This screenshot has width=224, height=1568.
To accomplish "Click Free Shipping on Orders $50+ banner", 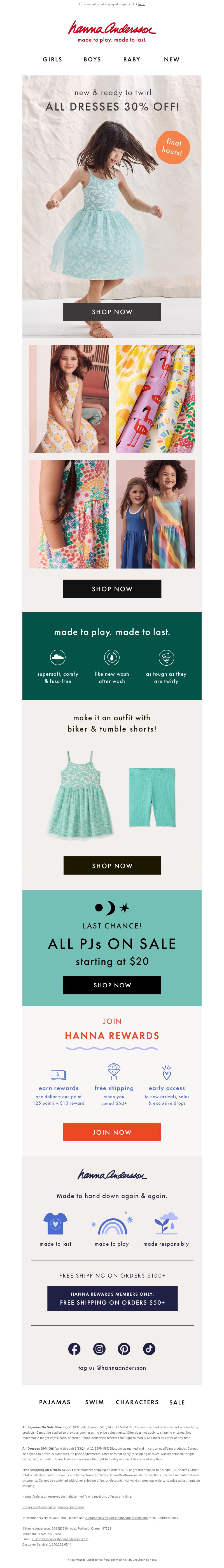I will [x=112, y=1298].
